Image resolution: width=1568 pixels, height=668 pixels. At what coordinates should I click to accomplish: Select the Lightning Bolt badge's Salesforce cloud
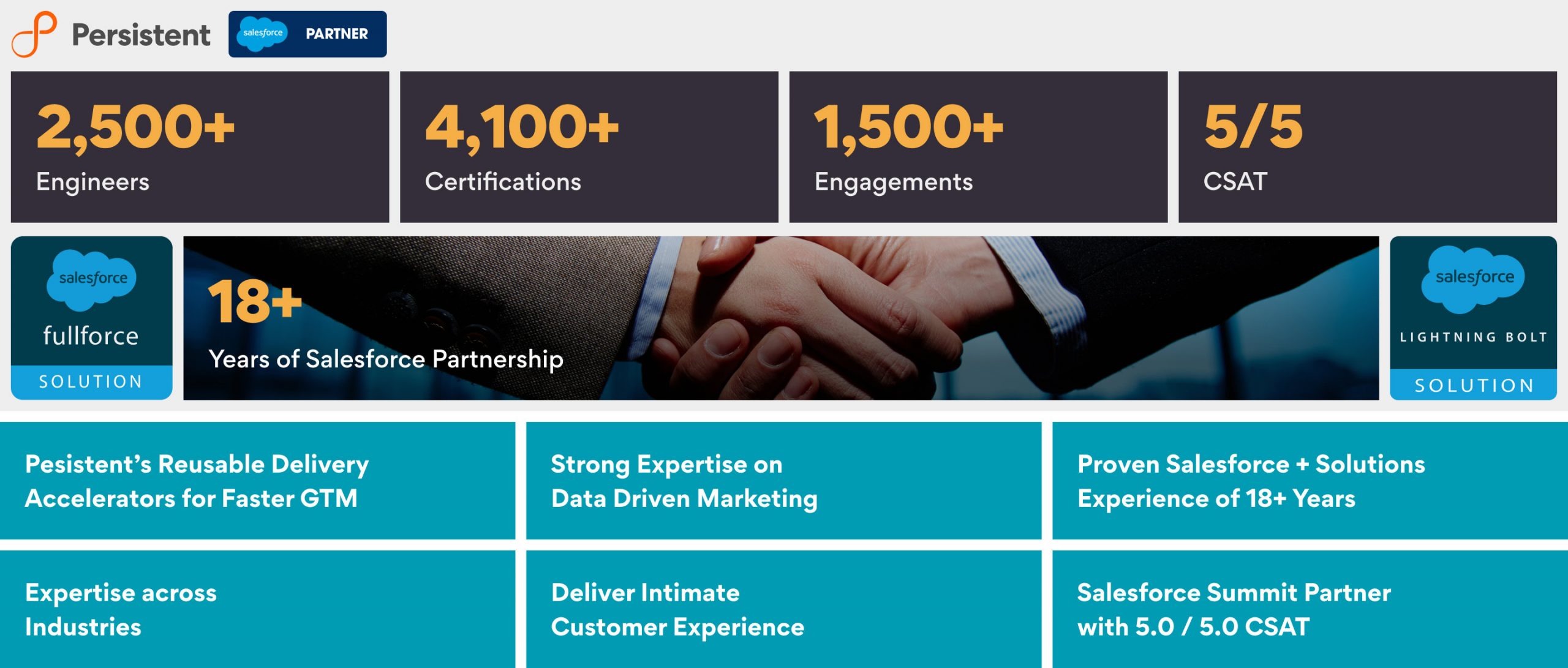click(1473, 279)
